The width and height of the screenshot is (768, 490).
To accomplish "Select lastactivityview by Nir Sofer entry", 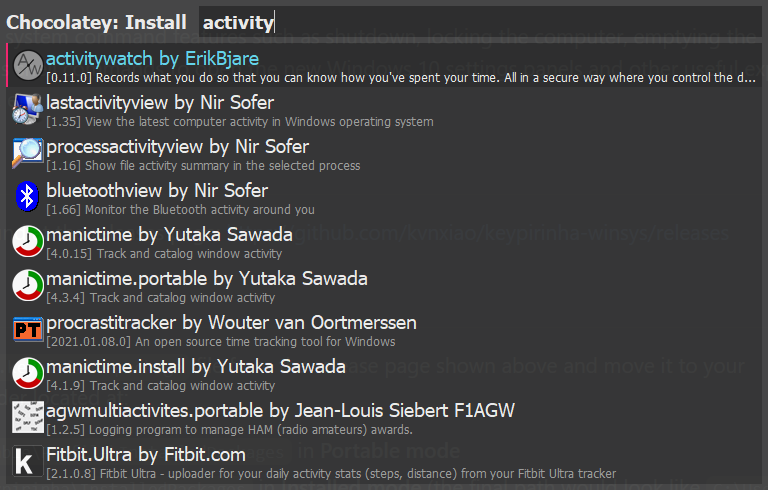I will click(x=384, y=109).
